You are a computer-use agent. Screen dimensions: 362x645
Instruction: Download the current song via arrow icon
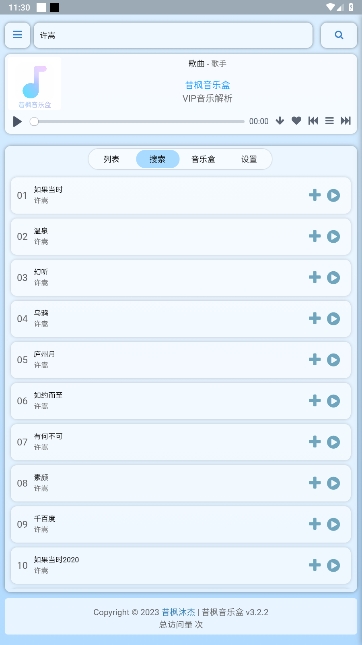[280, 121]
